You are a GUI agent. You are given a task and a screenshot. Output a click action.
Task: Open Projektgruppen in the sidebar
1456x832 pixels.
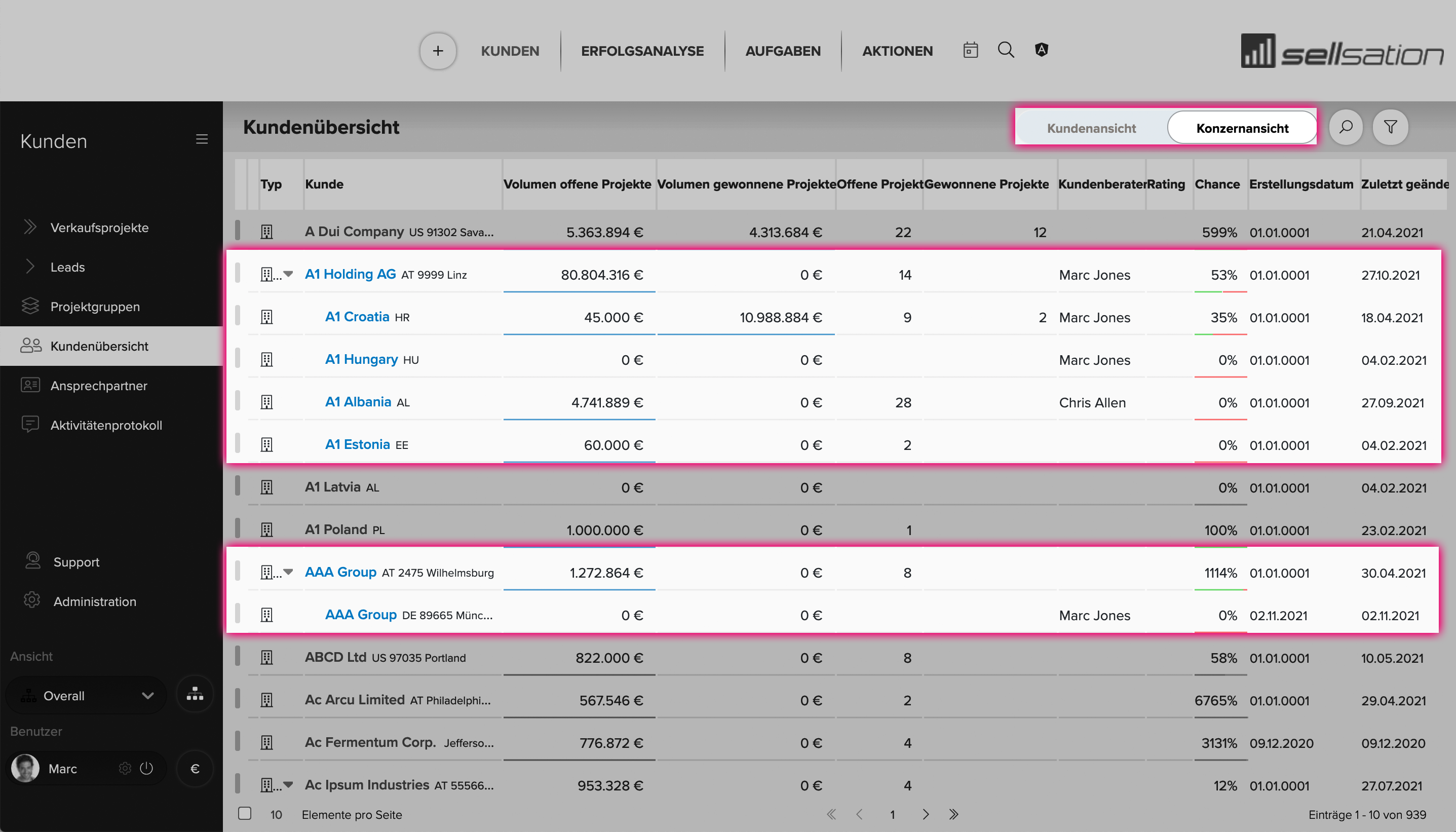(x=111, y=307)
